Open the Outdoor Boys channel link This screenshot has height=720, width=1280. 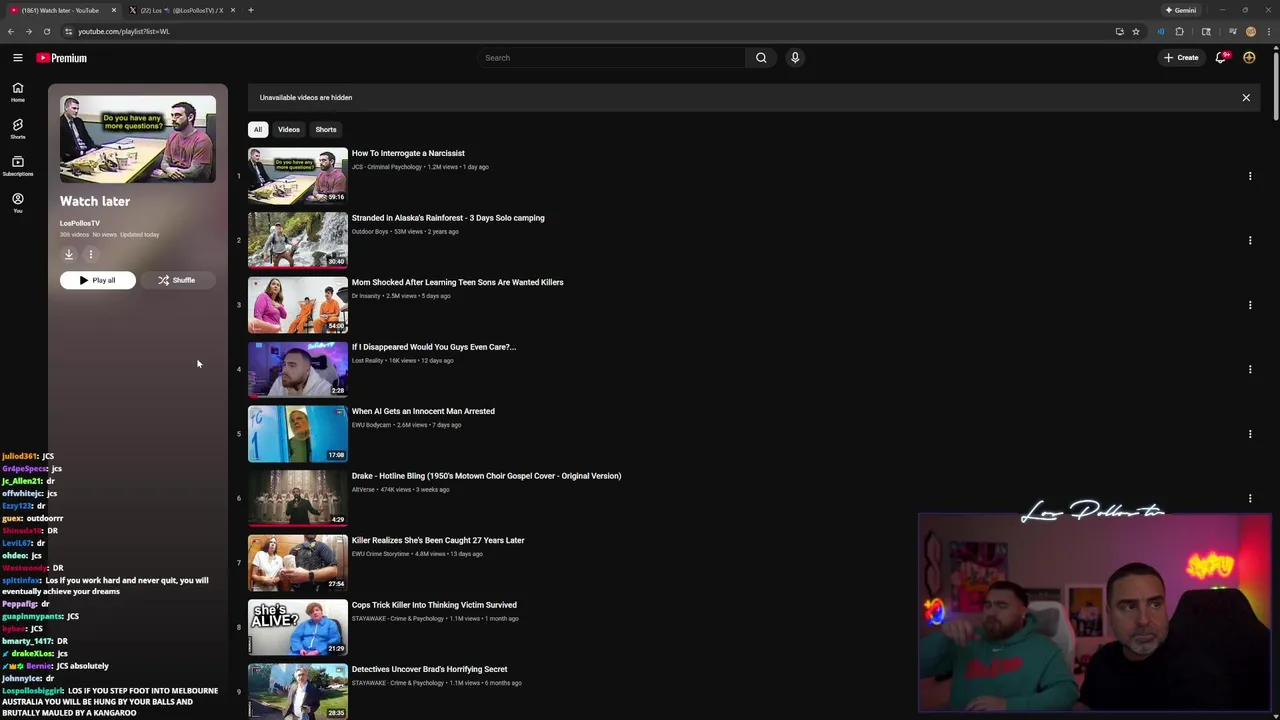click(x=369, y=231)
